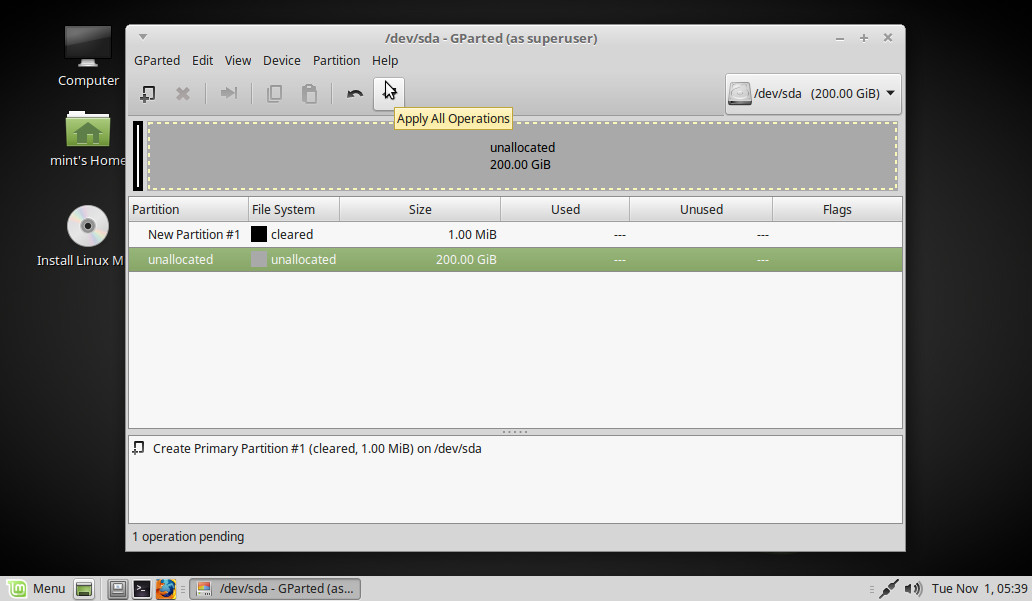Click the black cleared file system swatch
The image size is (1032, 601).
[259, 235]
